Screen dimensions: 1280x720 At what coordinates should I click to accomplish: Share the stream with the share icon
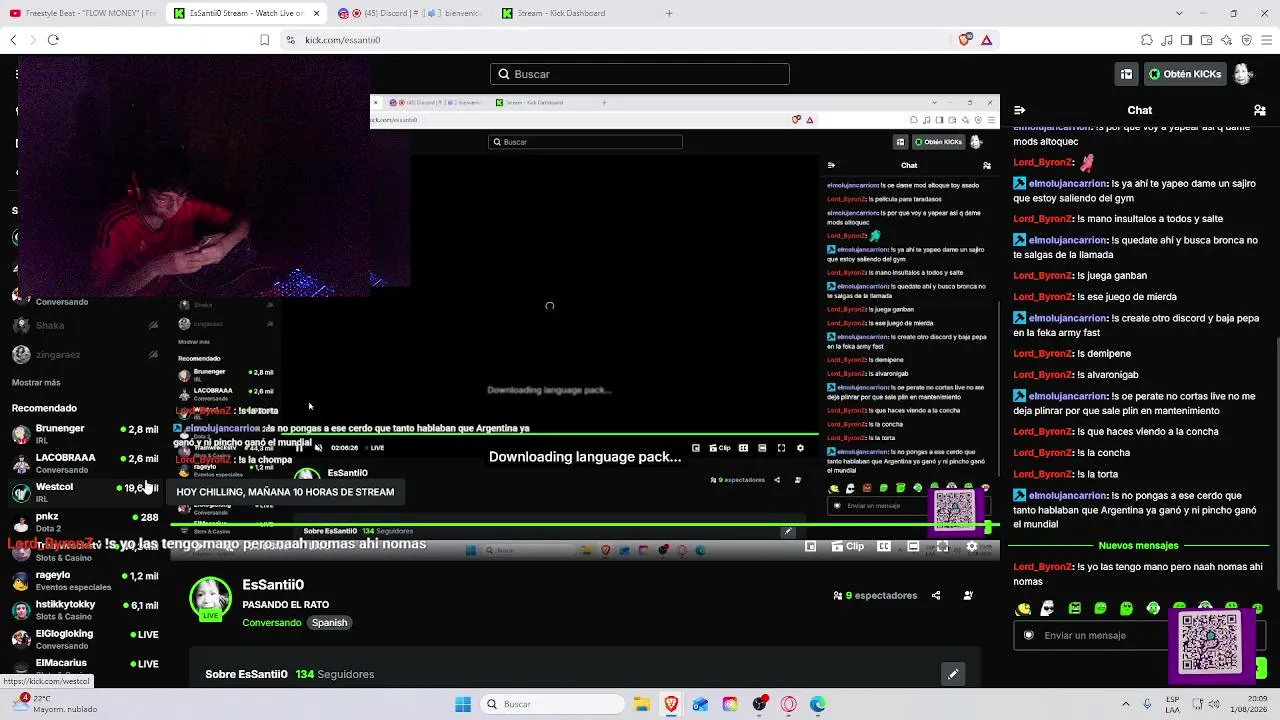click(x=936, y=595)
